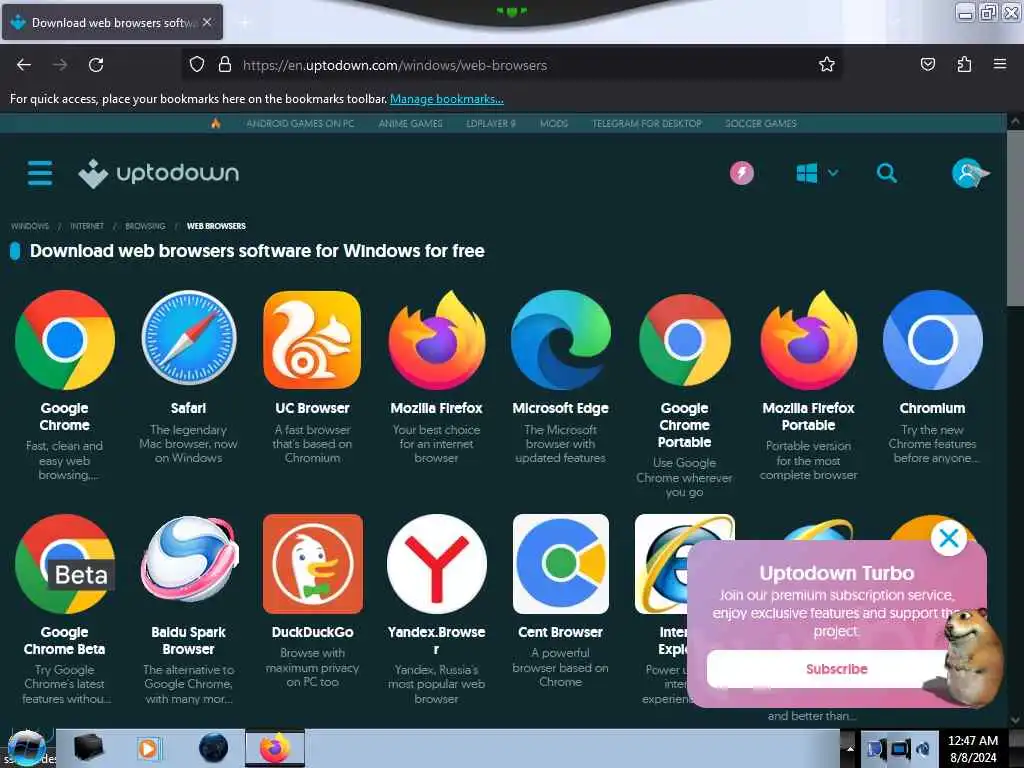
Task: Open the Firefox extensions puzzle icon
Action: (964, 64)
